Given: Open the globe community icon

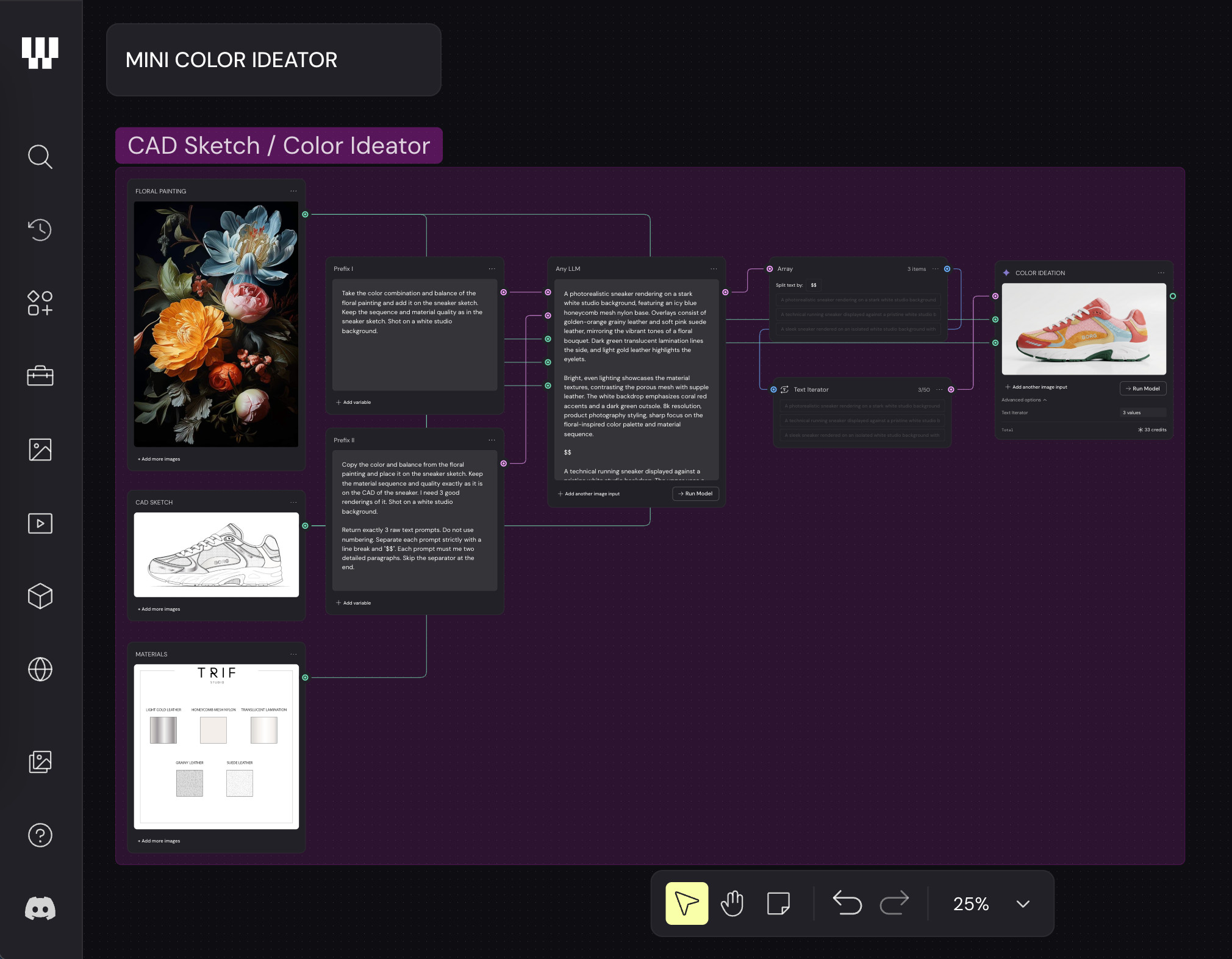Looking at the screenshot, I should [40, 669].
